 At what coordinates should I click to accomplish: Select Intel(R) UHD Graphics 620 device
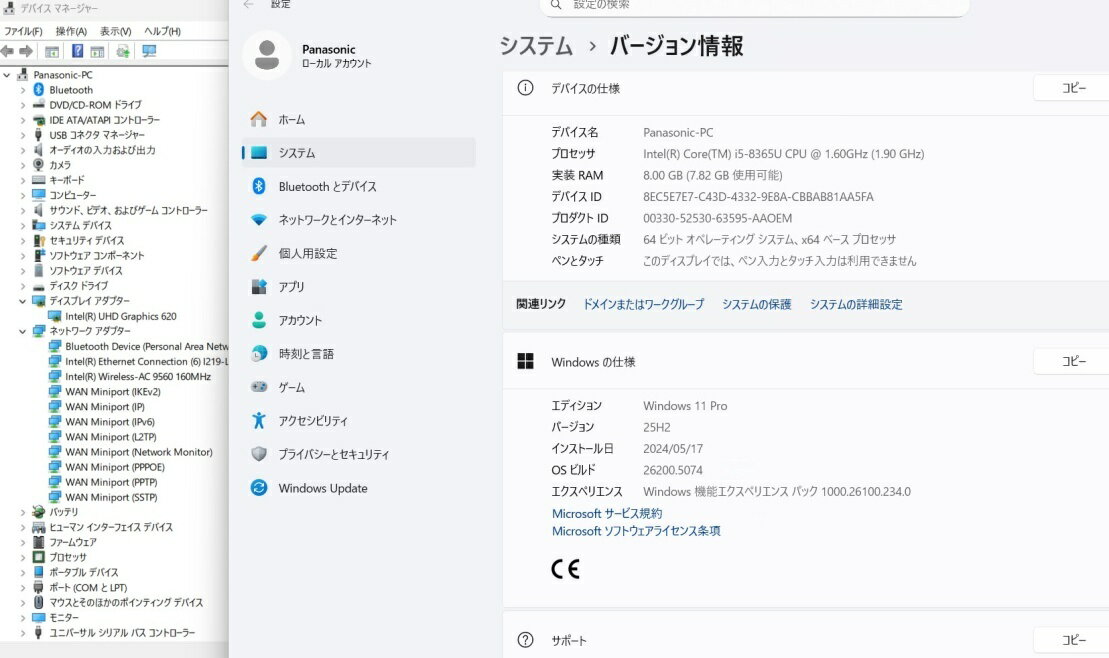coord(120,316)
